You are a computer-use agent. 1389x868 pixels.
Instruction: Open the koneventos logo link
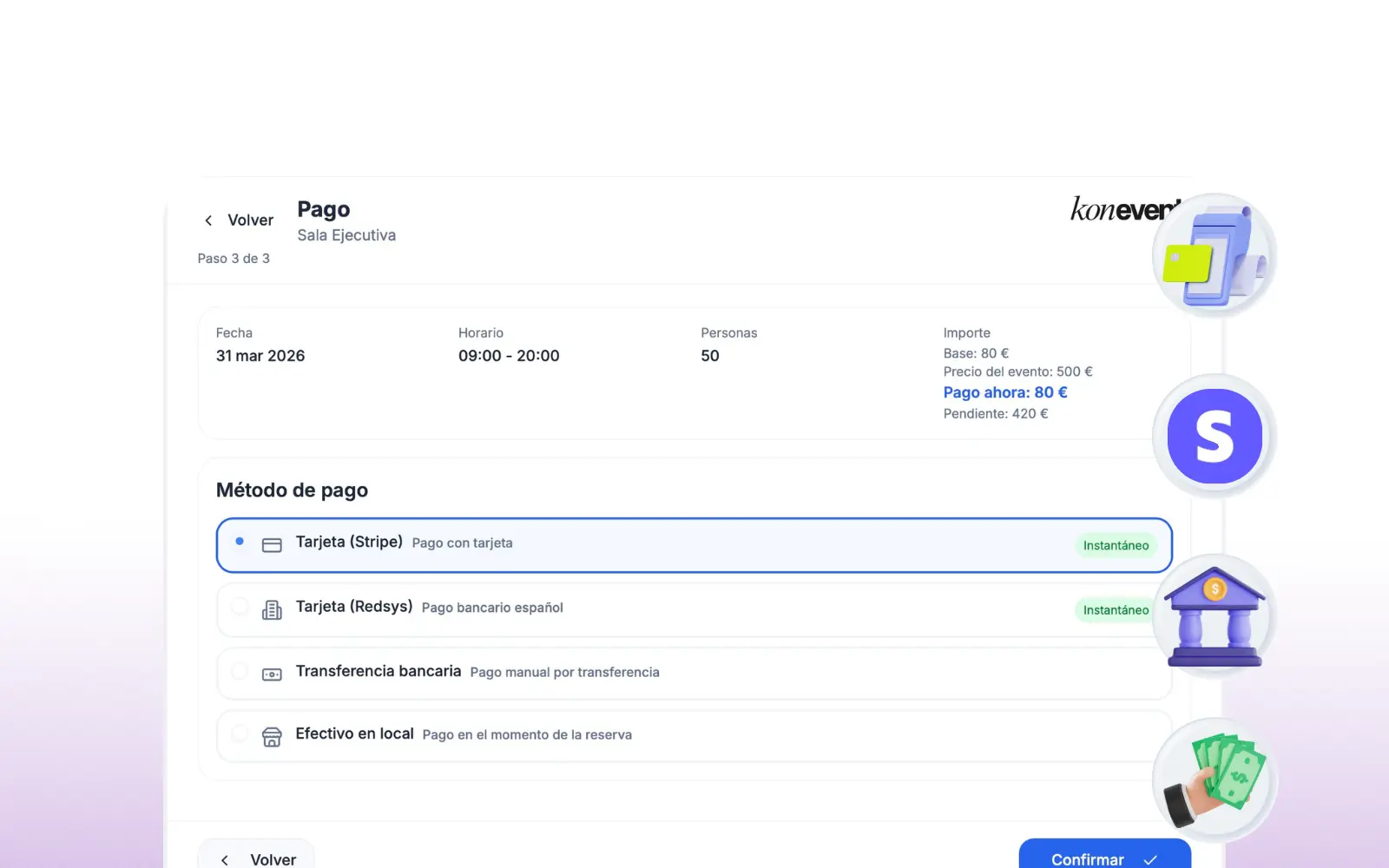point(1120,209)
